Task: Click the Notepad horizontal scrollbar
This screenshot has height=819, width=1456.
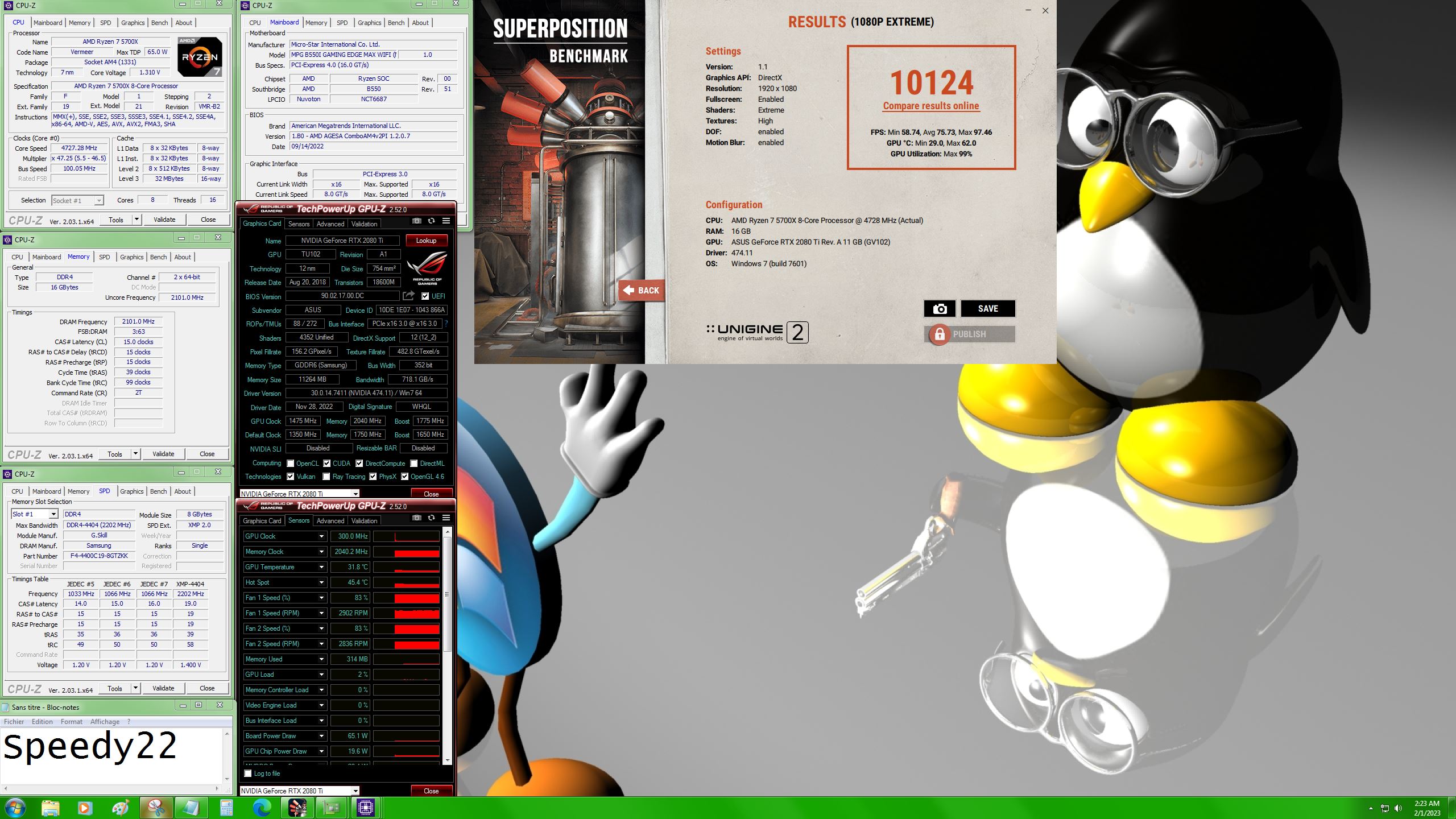Action: [x=111, y=788]
